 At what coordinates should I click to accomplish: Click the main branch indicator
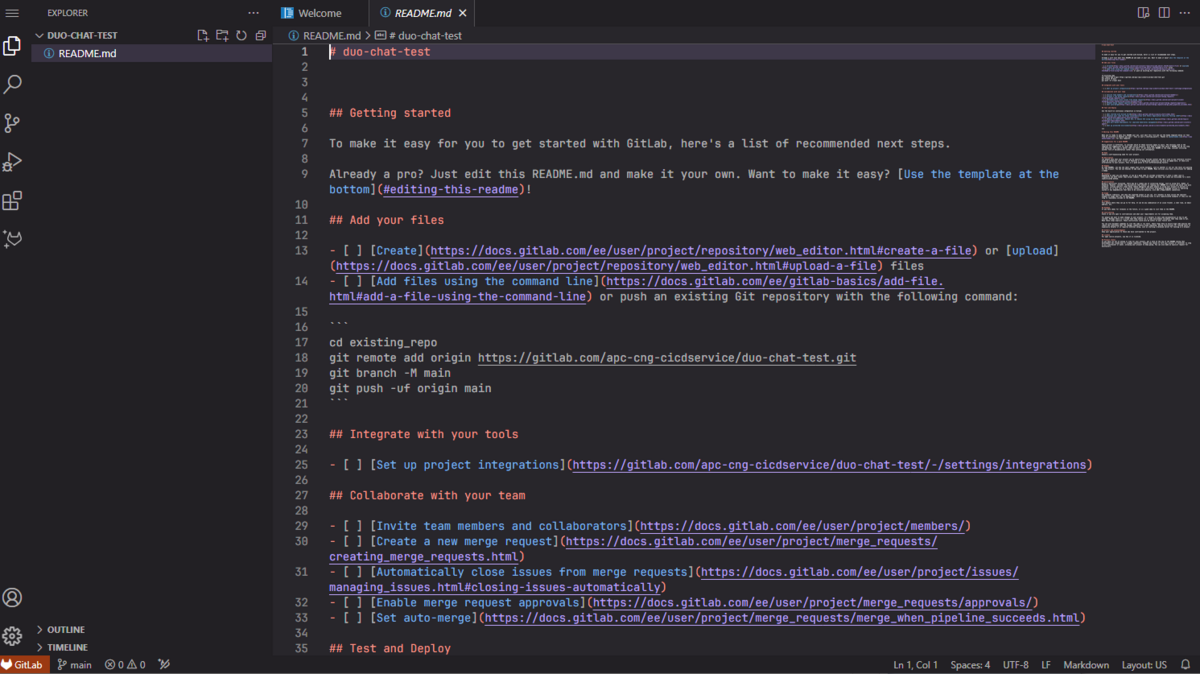click(x=74, y=665)
